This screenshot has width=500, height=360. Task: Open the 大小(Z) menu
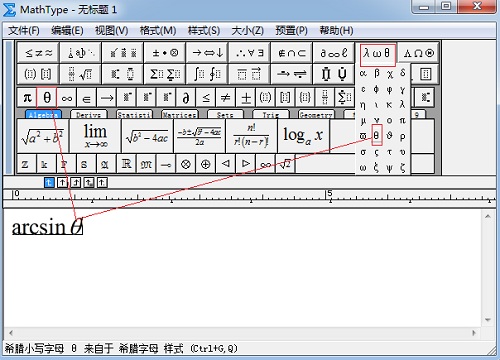click(248, 31)
